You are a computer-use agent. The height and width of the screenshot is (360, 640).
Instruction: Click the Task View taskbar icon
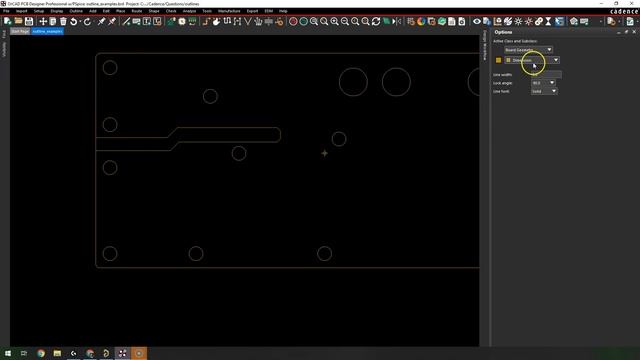[24, 353]
